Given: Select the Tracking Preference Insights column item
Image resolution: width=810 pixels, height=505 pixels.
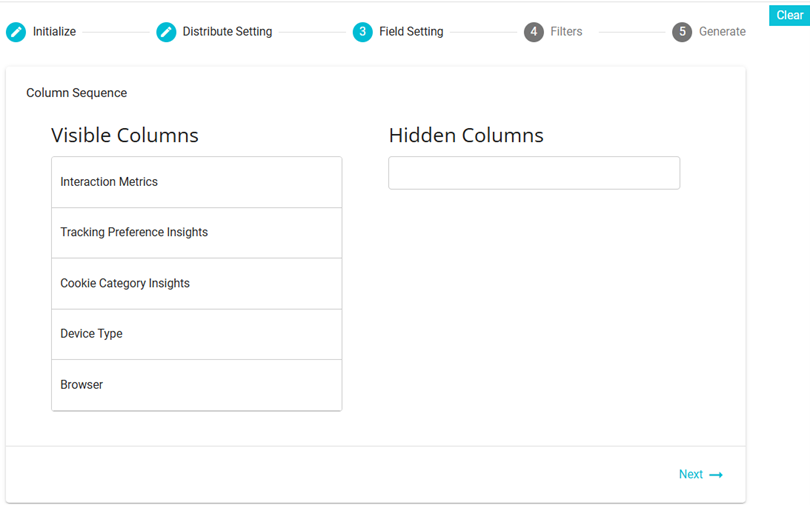Looking at the screenshot, I should (x=196, y=232).
